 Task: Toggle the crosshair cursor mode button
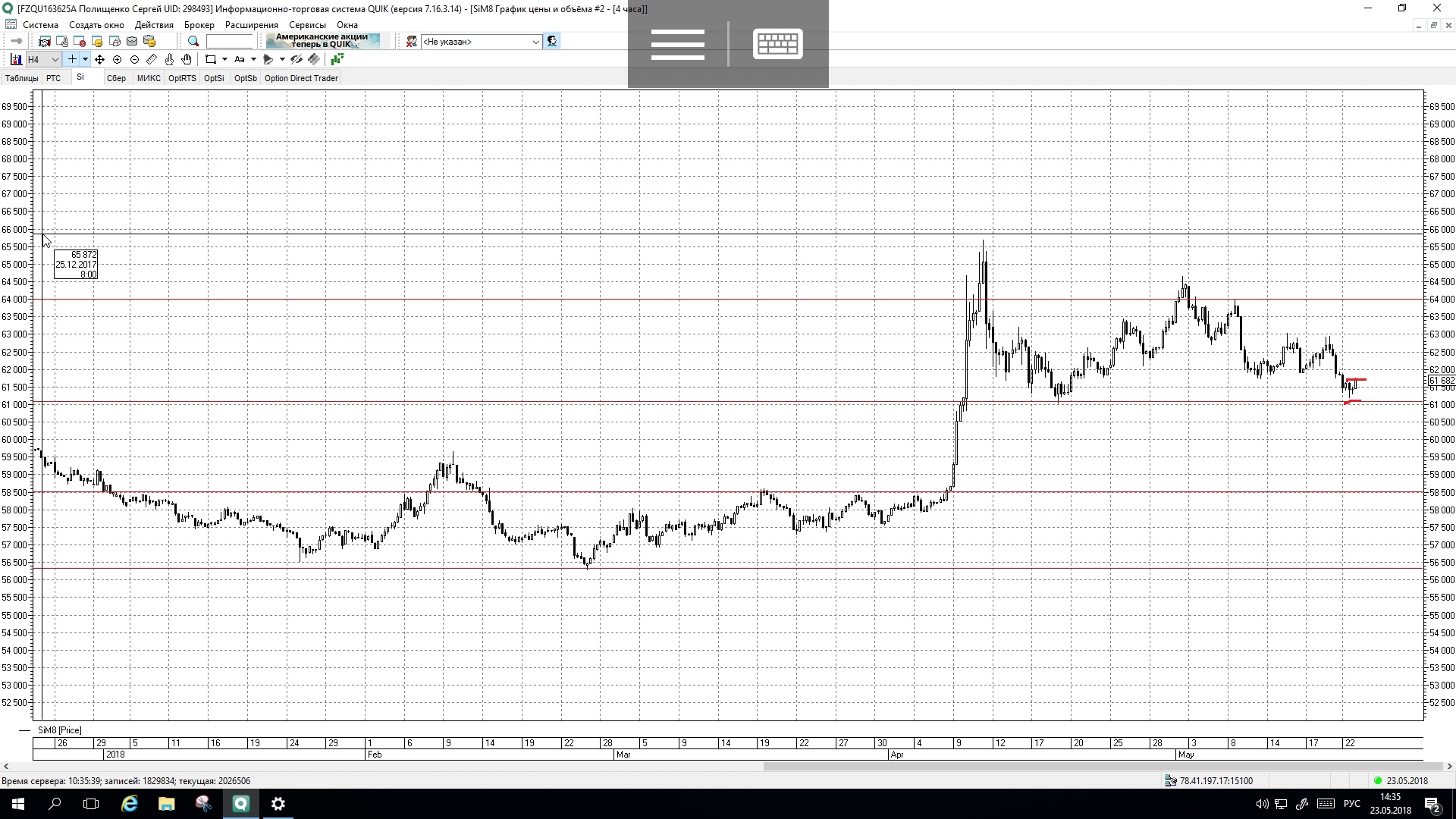click(x=72, y=59)
